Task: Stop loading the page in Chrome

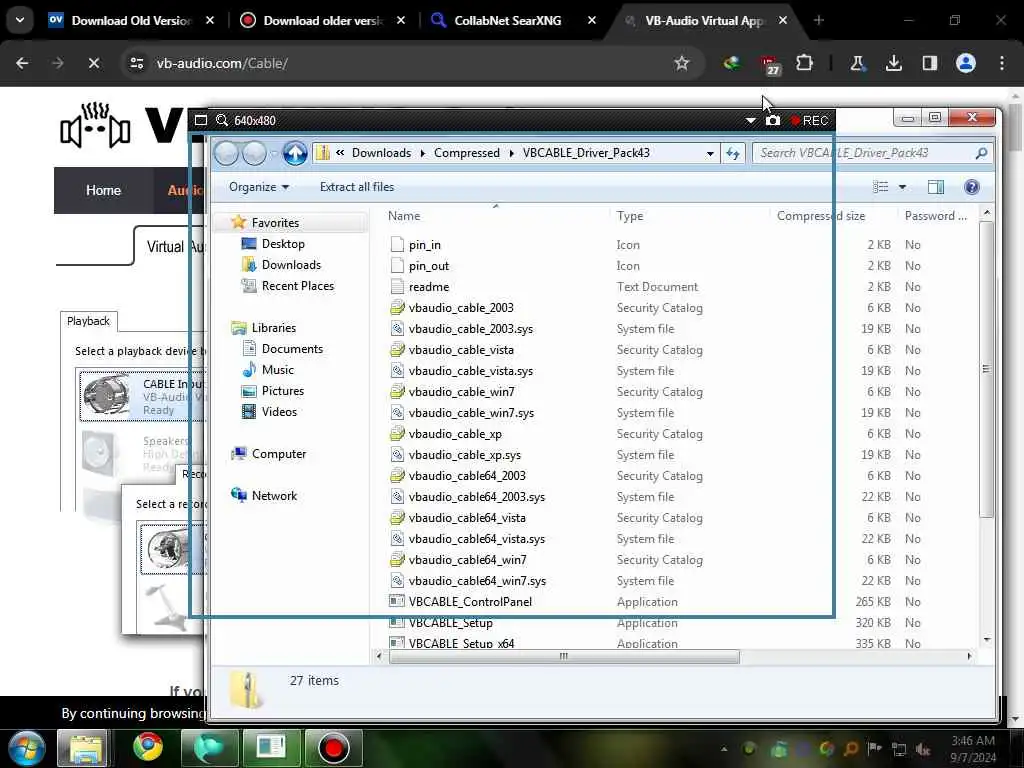Action: coord(93,63)
